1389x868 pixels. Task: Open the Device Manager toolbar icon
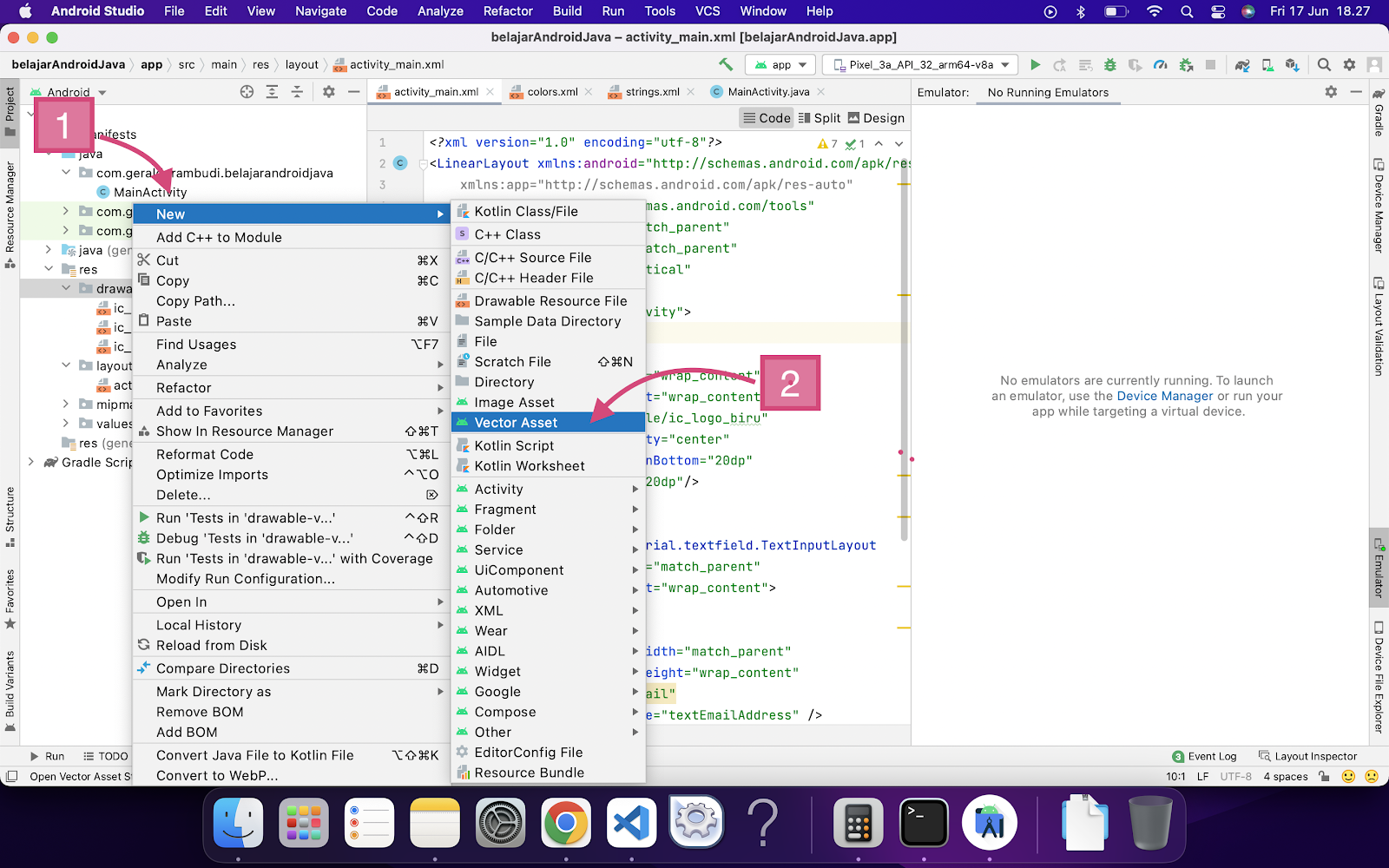(x=1267, y=64)
